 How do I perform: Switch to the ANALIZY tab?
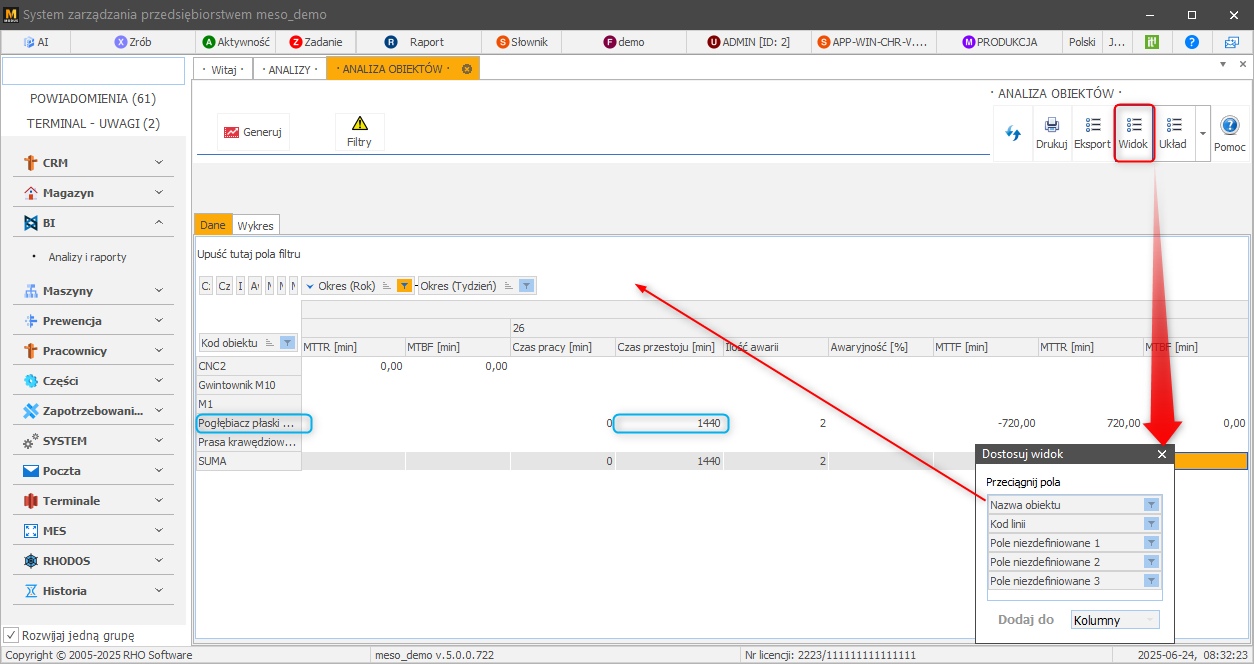pos(289,69)
